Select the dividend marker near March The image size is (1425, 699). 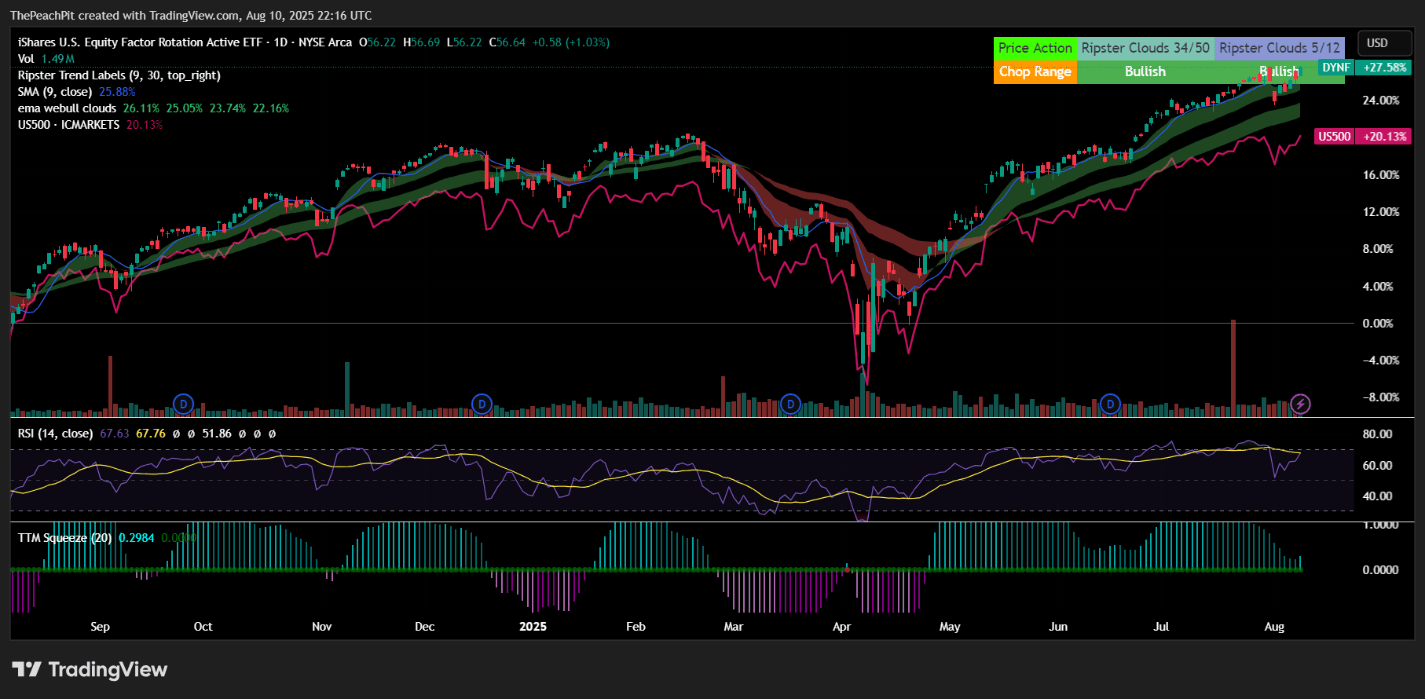coord(789,405)
